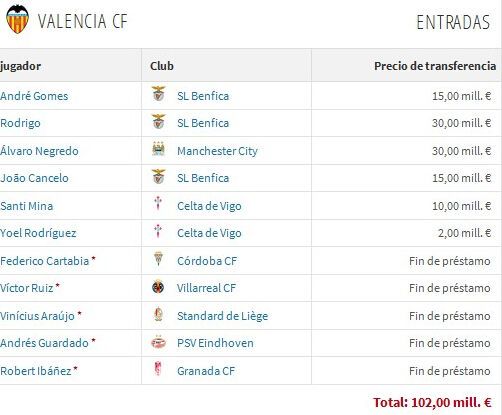The height and width of the screenshot is (415, 502).
Task: Click the Granada CF crest icon
Action: tap(158, 368)
